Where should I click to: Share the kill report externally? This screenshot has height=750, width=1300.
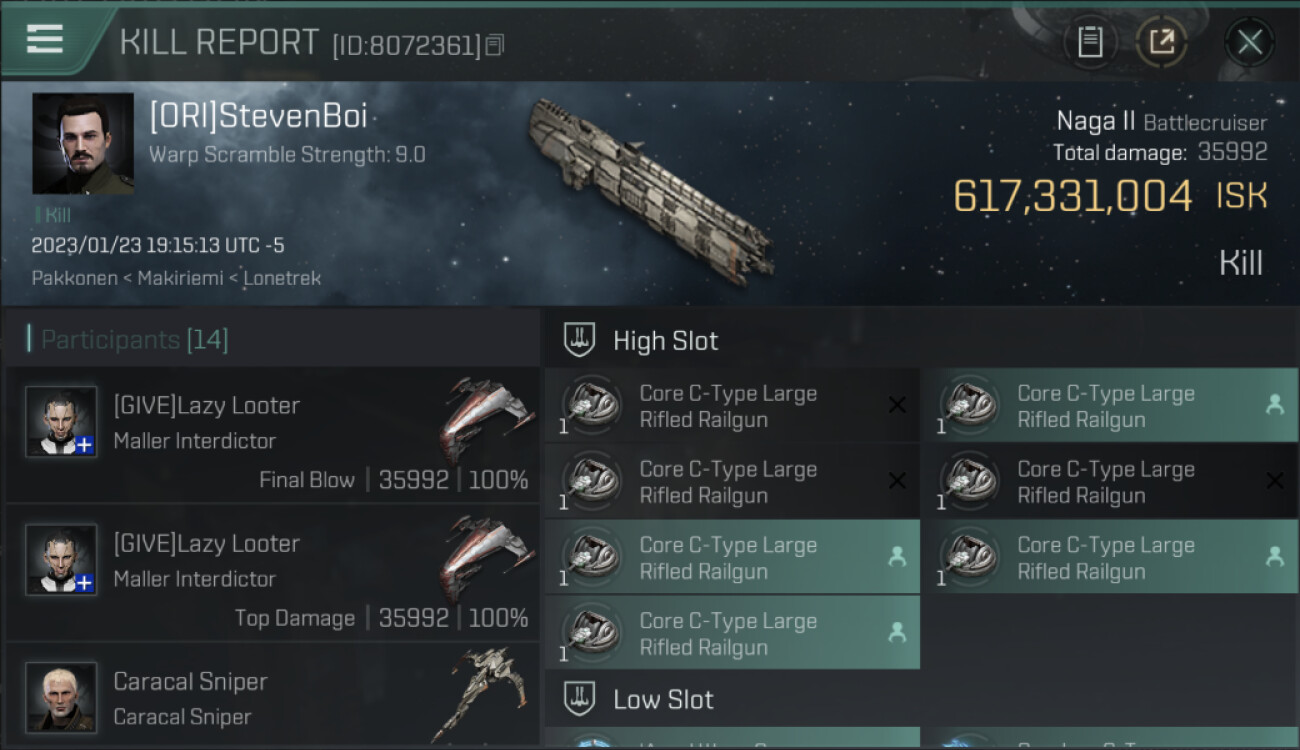click(1161, 42)
